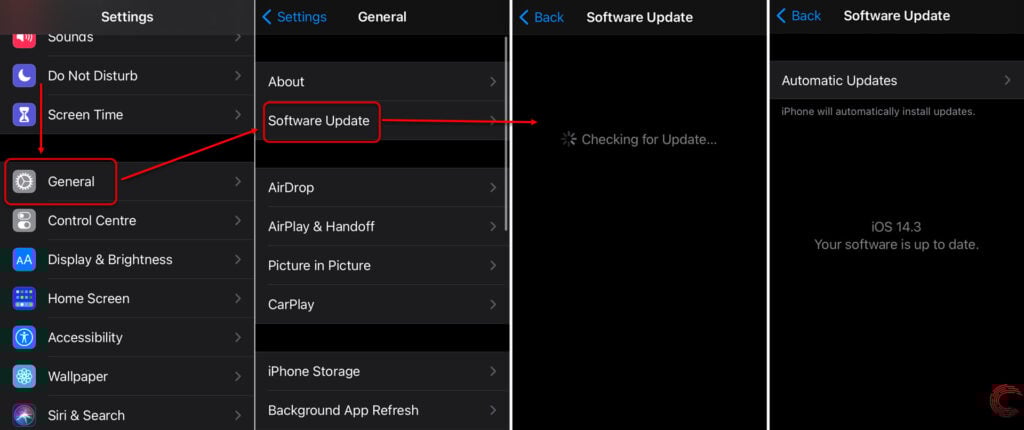The height and width of the screenshot is (430, 1024).
Task: Open the Automatic Updates chevron
Action: click(1007, 80)
